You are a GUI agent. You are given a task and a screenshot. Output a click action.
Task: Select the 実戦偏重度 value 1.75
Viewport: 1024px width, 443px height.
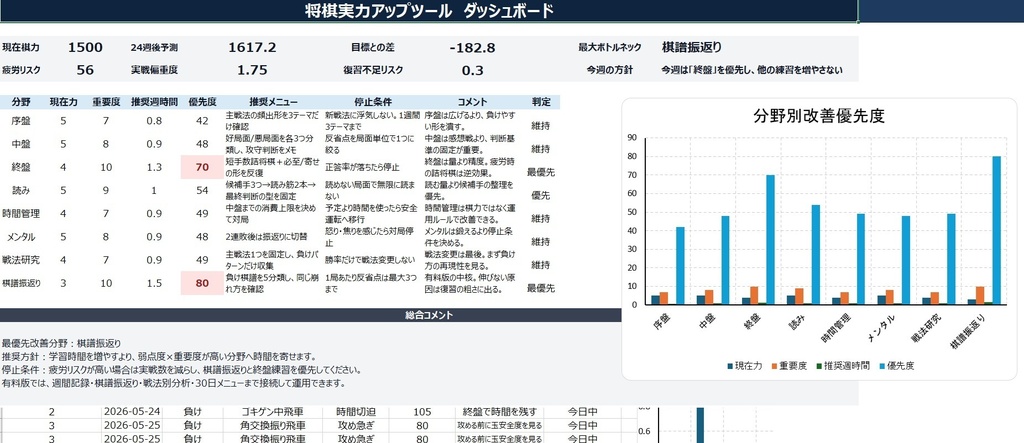click(252, 70)
